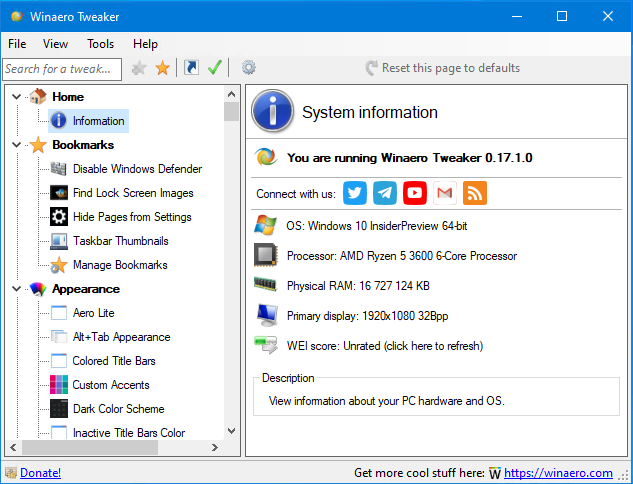The image size is (633, 484).
Task: Click the Processor AMD Ryzen 5 3600 text
Action: (402, 256)
